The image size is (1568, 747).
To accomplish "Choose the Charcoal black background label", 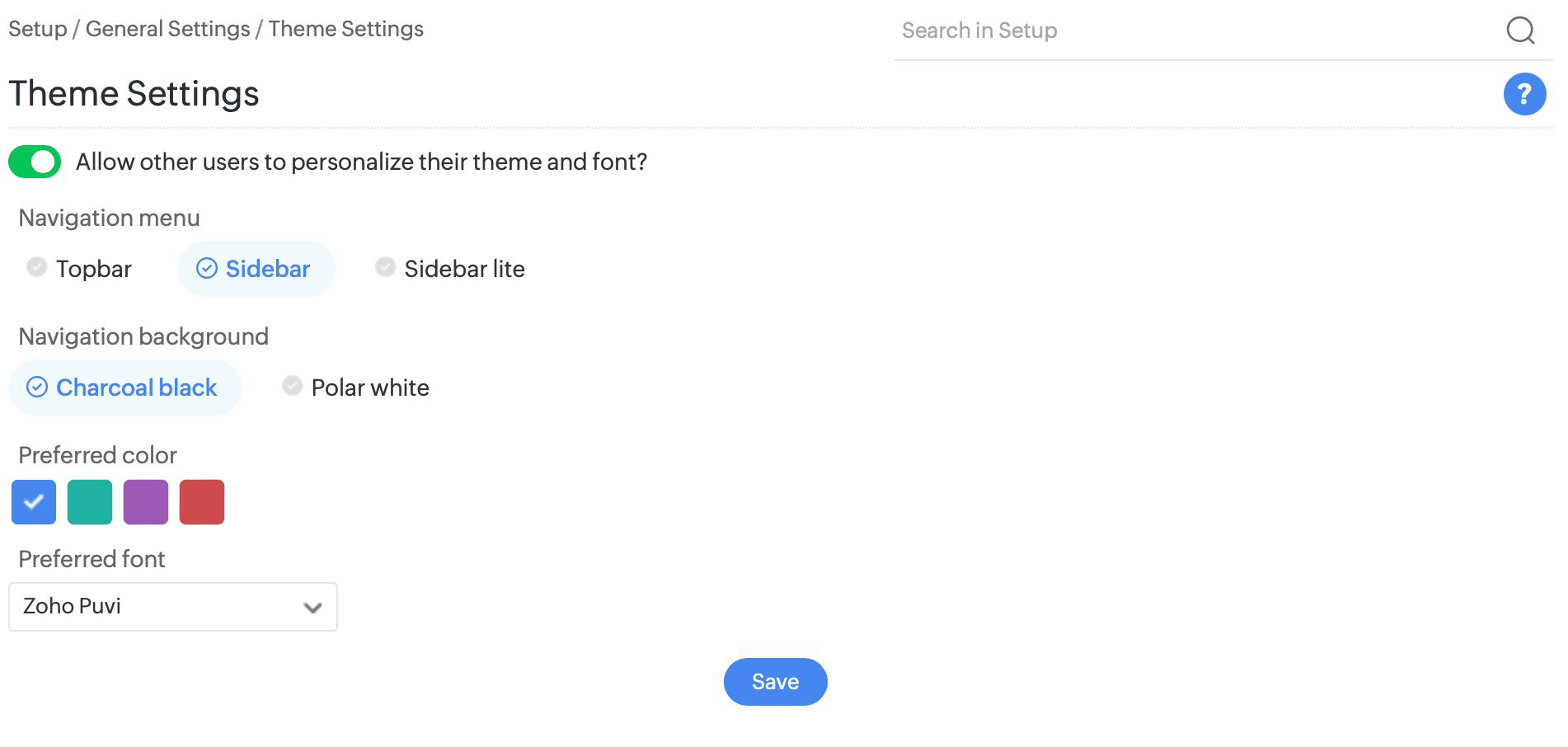I will (x=136, y=388).
